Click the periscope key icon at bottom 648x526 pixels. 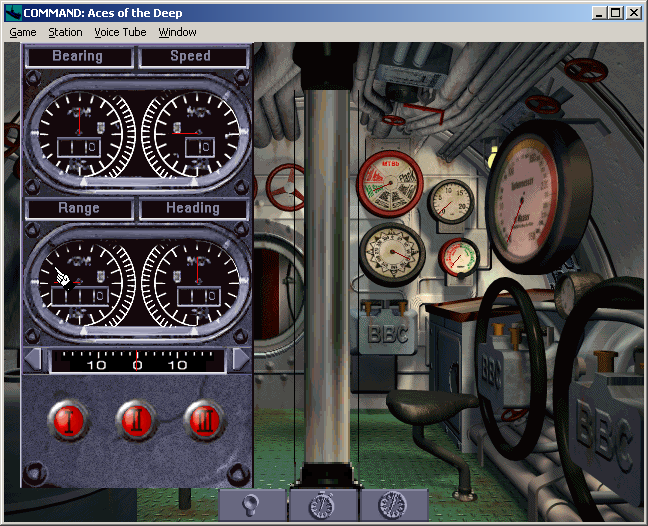tap(251, 505)
